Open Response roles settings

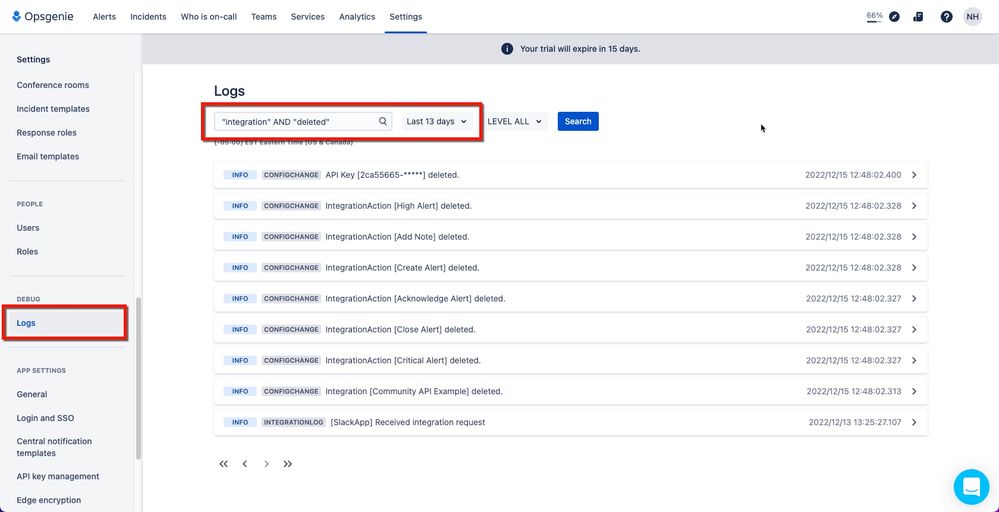pos(47,132)
